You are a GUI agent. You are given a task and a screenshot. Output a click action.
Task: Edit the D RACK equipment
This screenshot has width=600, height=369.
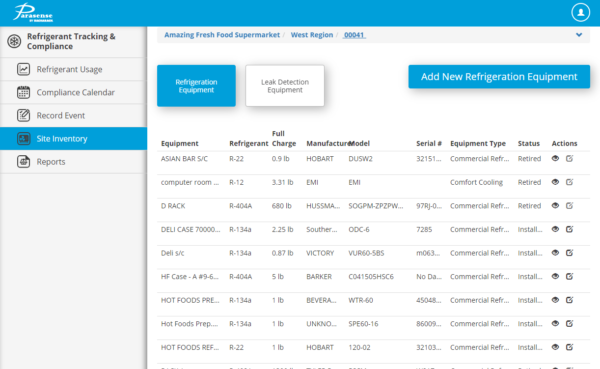point(569,206)
